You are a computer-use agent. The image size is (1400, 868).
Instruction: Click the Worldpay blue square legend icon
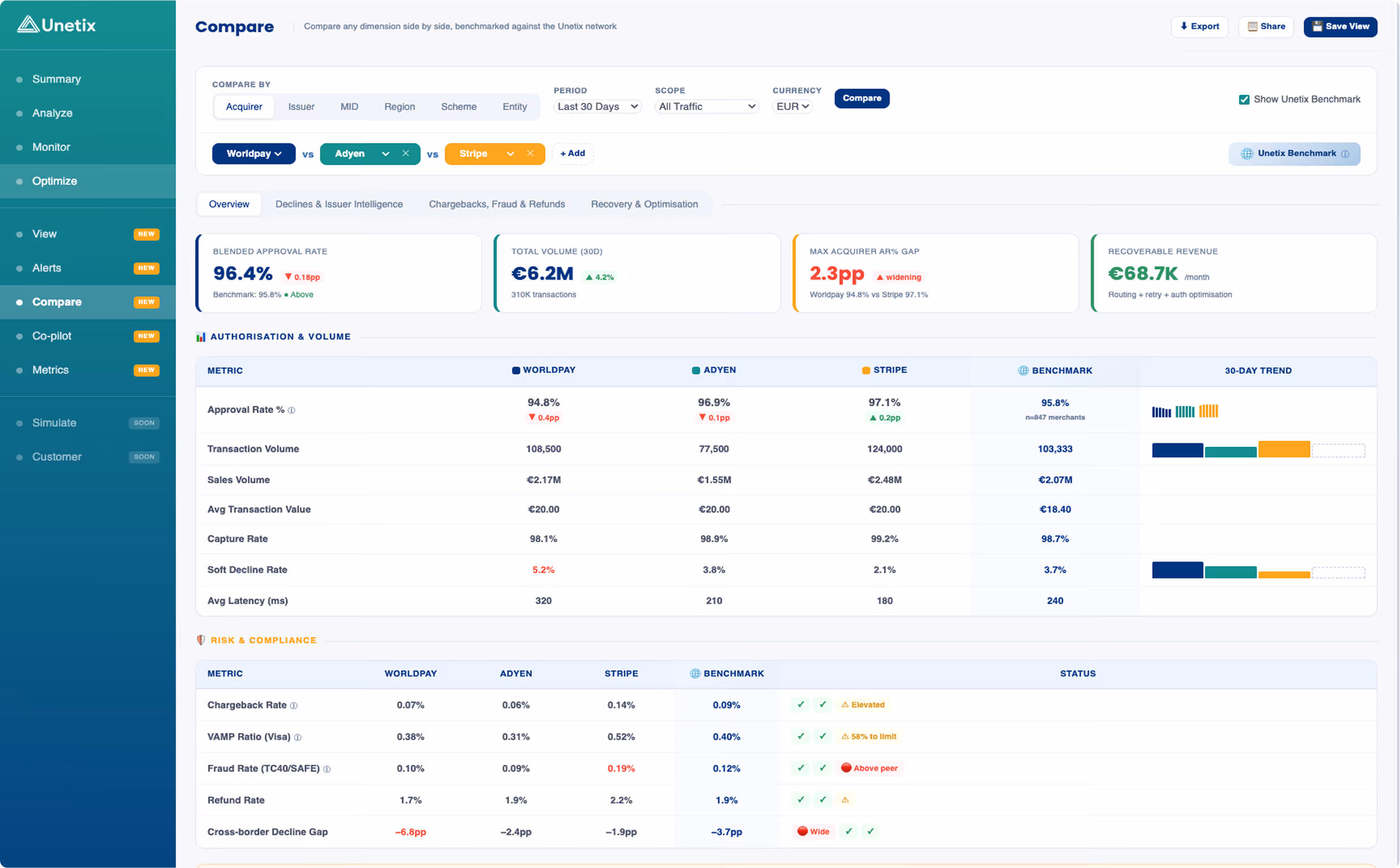(x=516, y=370)
